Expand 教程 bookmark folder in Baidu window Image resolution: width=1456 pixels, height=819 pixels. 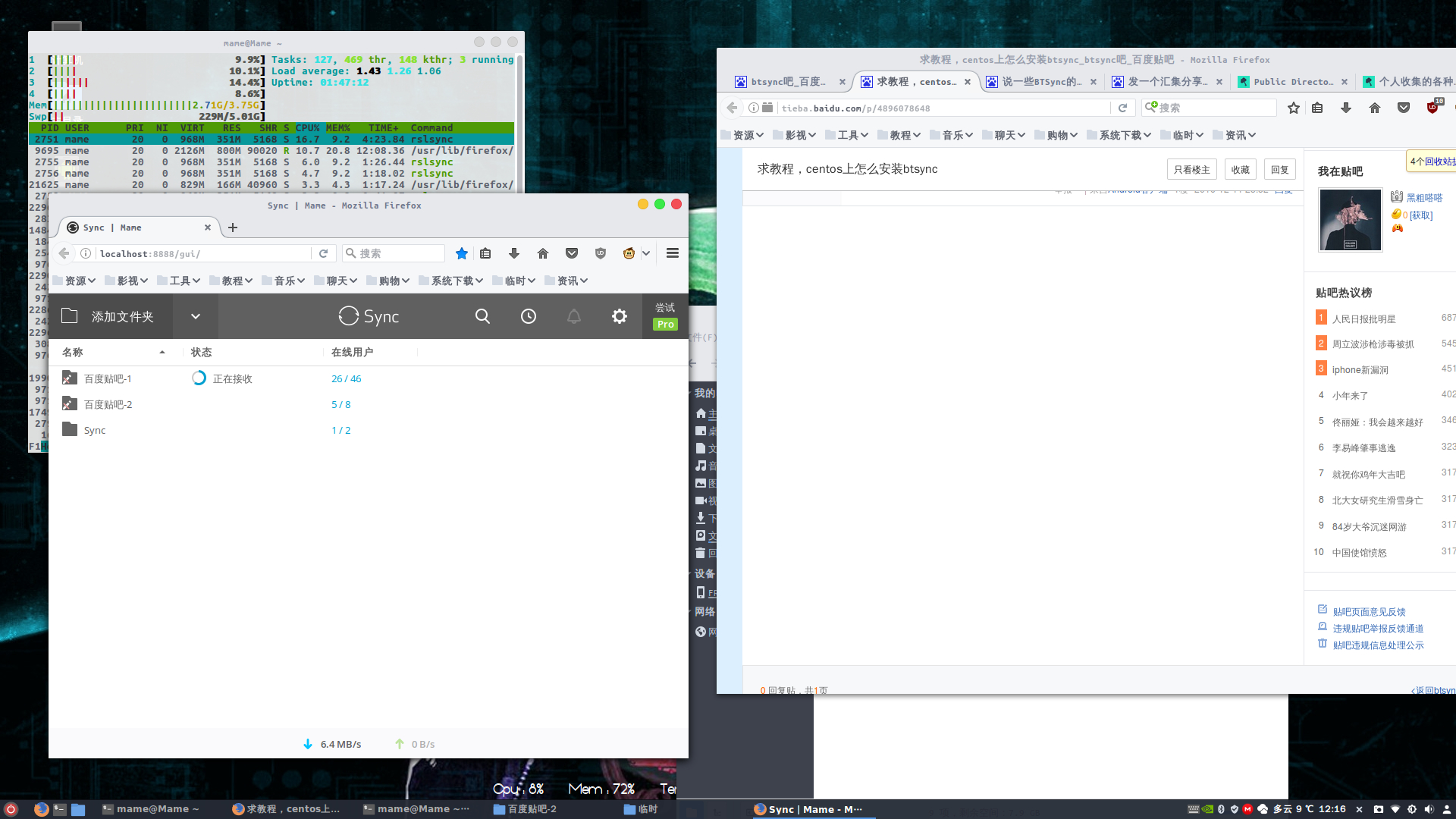click(899, 135)
